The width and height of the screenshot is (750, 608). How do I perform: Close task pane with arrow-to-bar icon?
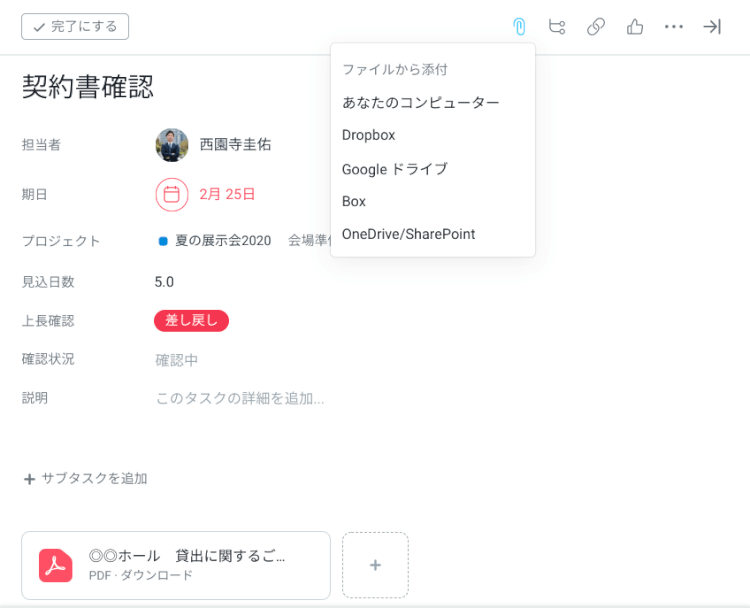(x=712, y=27)
